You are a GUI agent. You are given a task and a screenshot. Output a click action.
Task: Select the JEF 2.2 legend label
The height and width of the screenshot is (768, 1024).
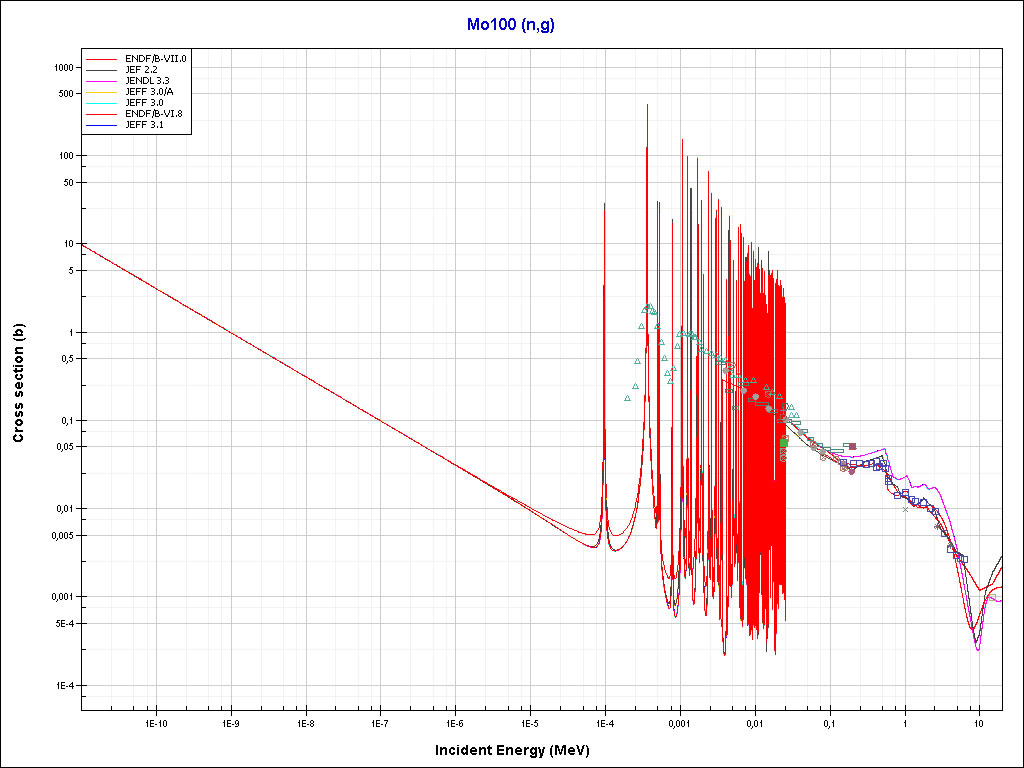pos(141,70)
